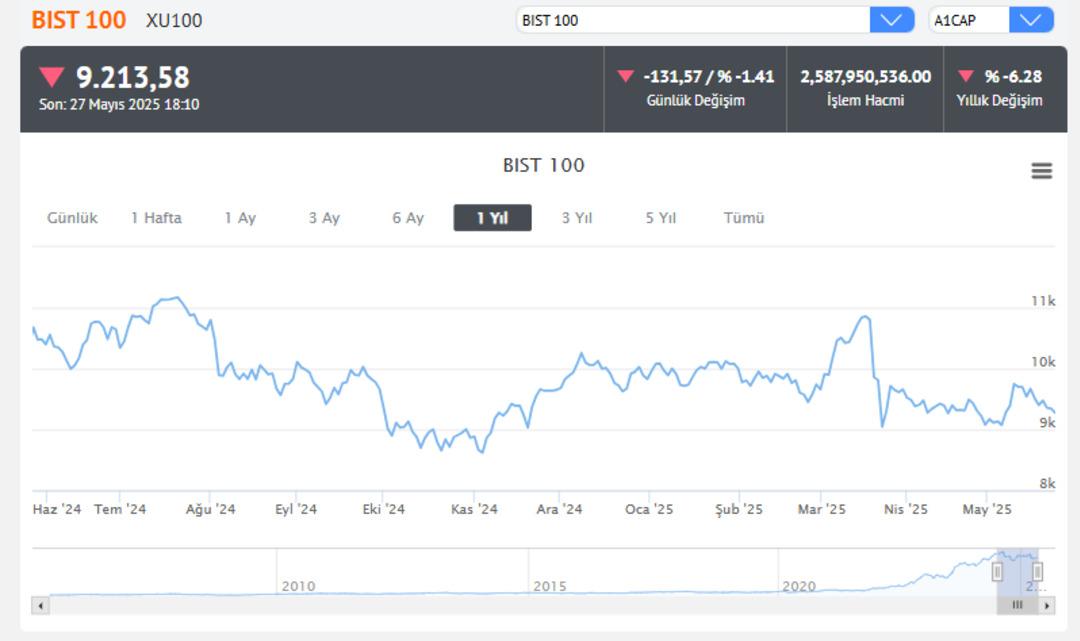Click the navigator left range handle
The height and width of the screenshot is (641, 1080).
997,571
